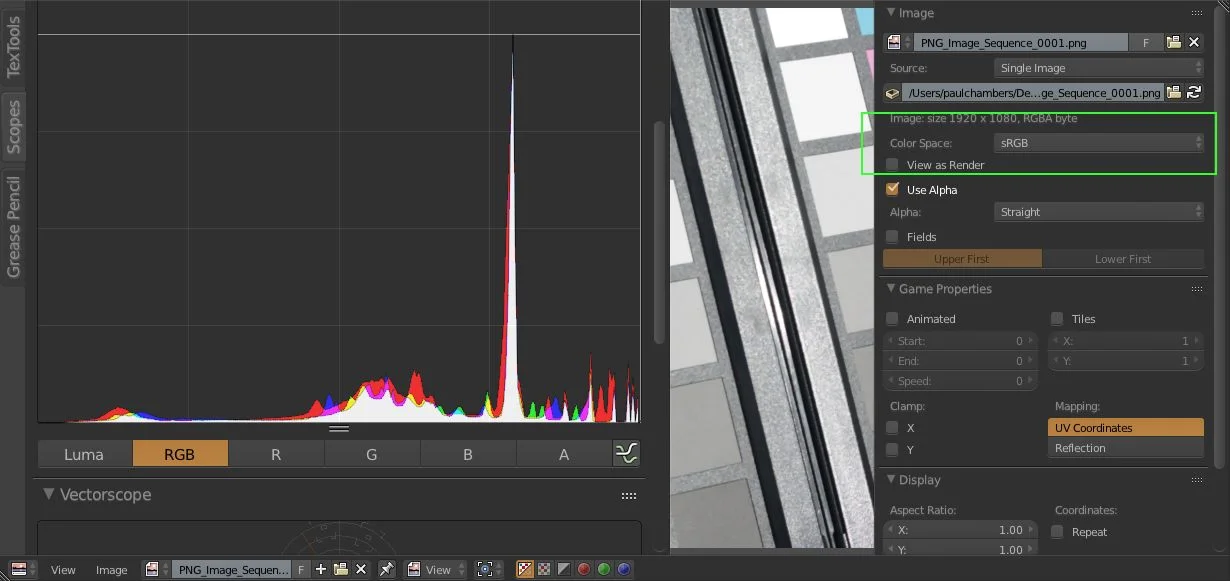Screen dimensions: 1230x581
Task: Unlink image with X in Image panel
Action: (x=1194, y=42)
